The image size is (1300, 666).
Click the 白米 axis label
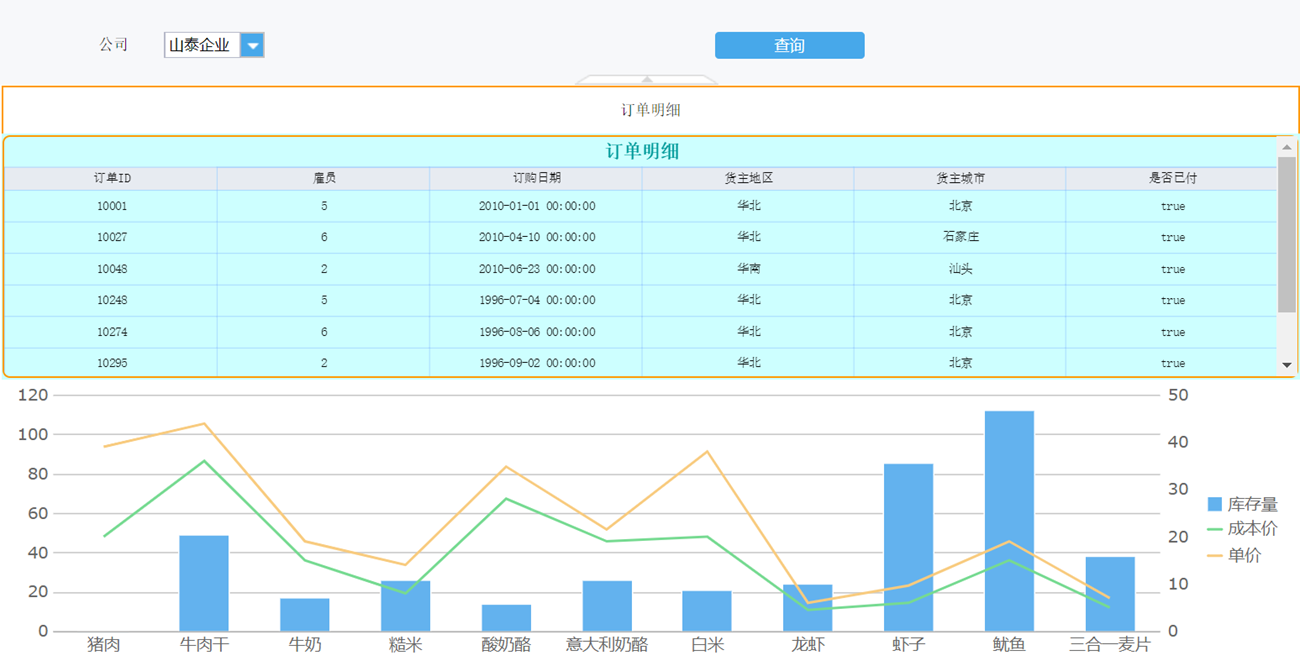tap(707, 645)
